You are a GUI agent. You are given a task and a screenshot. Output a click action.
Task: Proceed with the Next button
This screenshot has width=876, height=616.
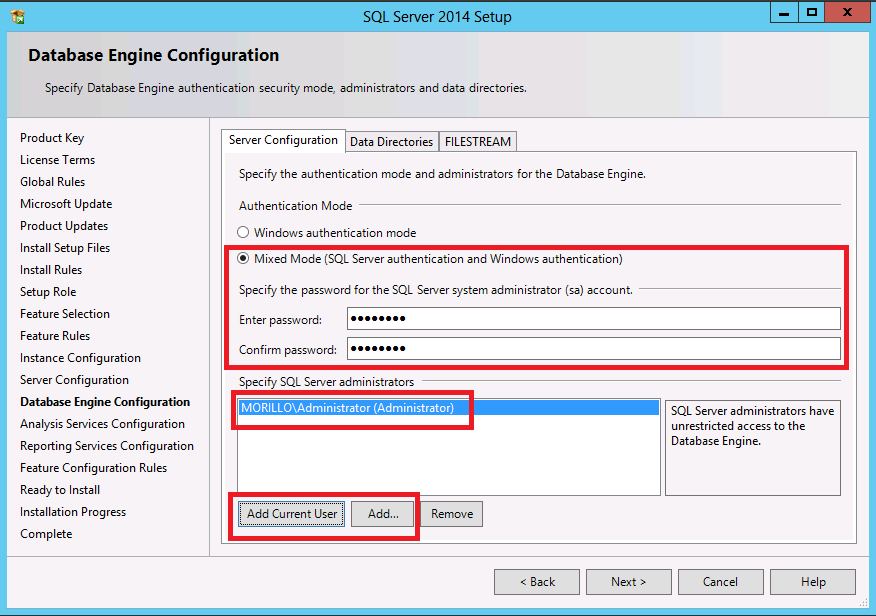(629, 582)
